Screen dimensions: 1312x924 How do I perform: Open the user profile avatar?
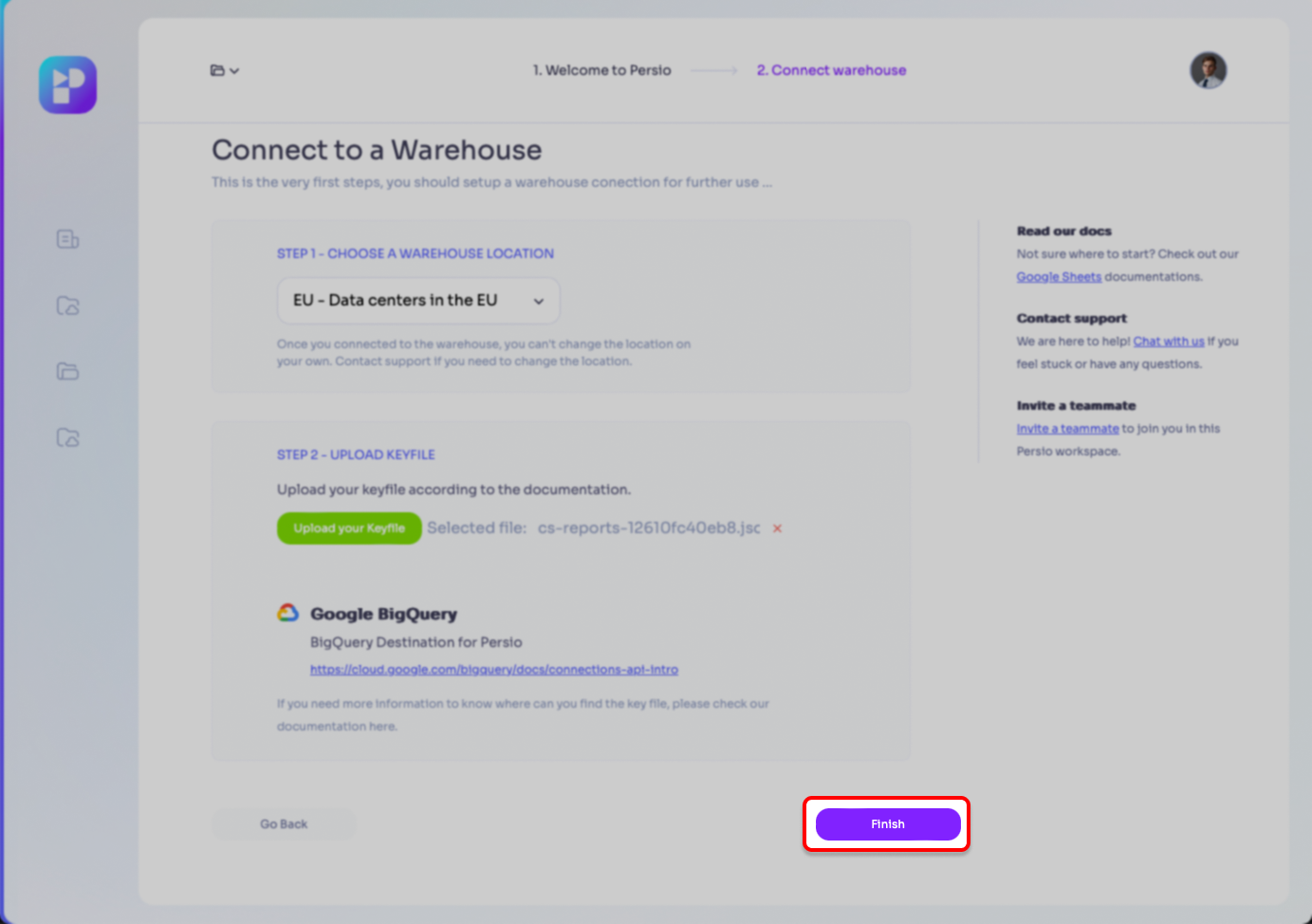pyautogui.click(x=1208, y=70)
